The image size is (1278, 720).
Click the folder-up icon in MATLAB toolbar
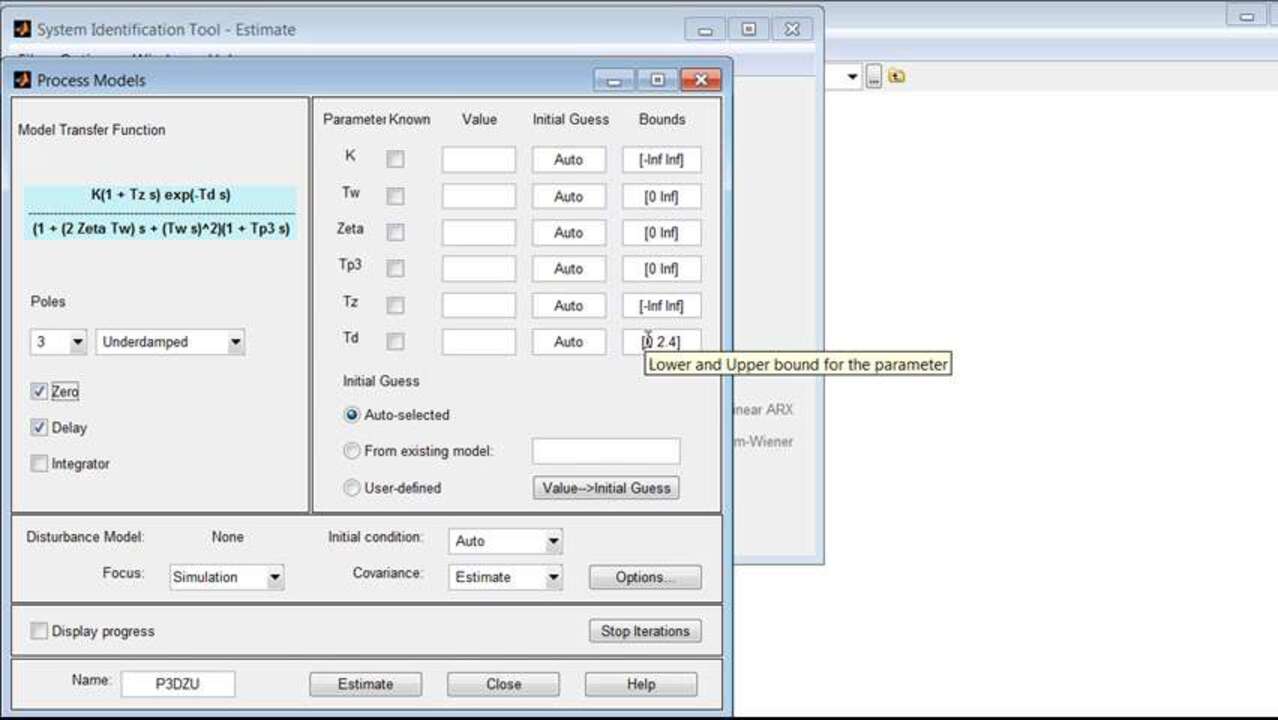click(896, 77)
